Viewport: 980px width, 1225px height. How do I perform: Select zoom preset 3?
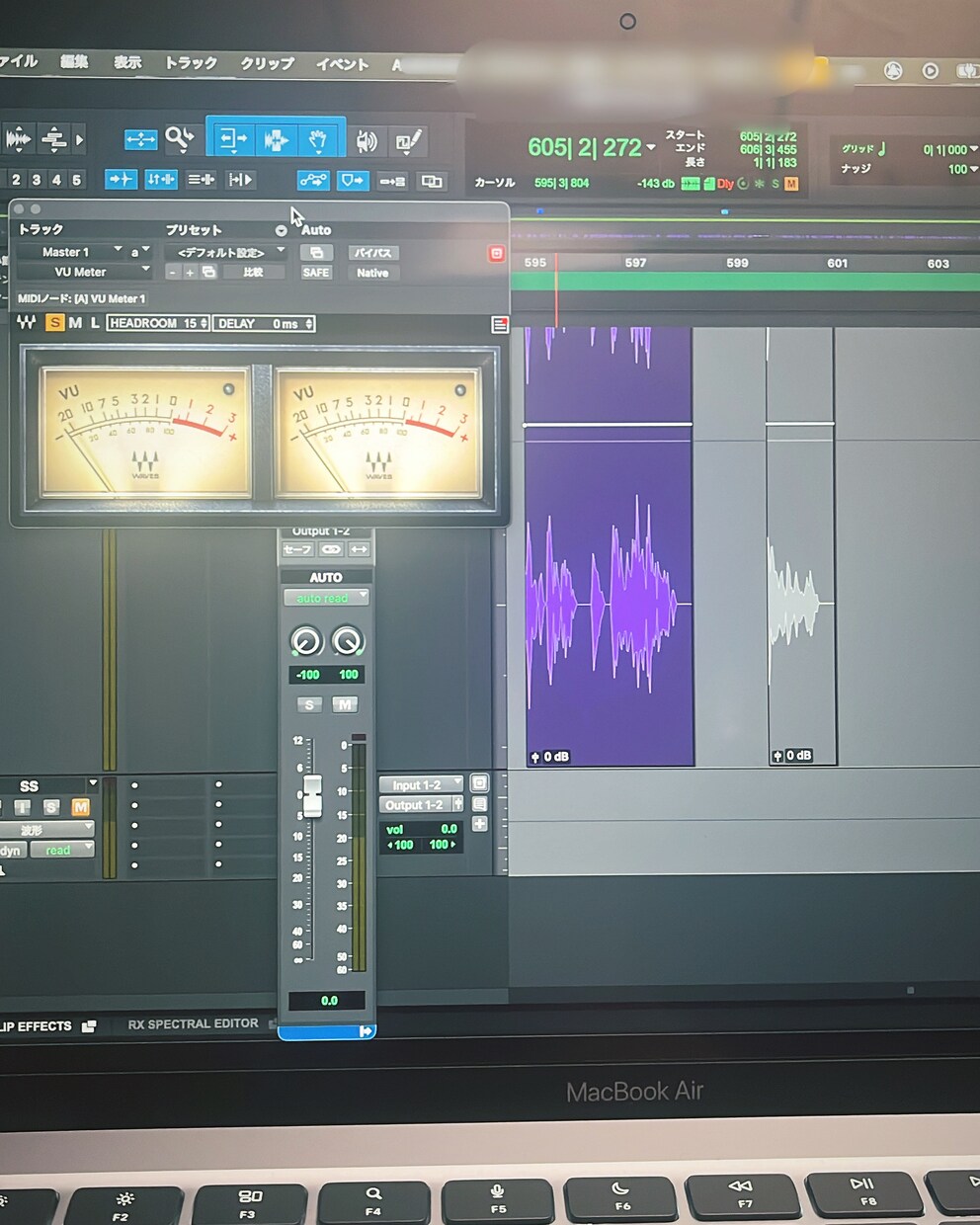point(37,180)
